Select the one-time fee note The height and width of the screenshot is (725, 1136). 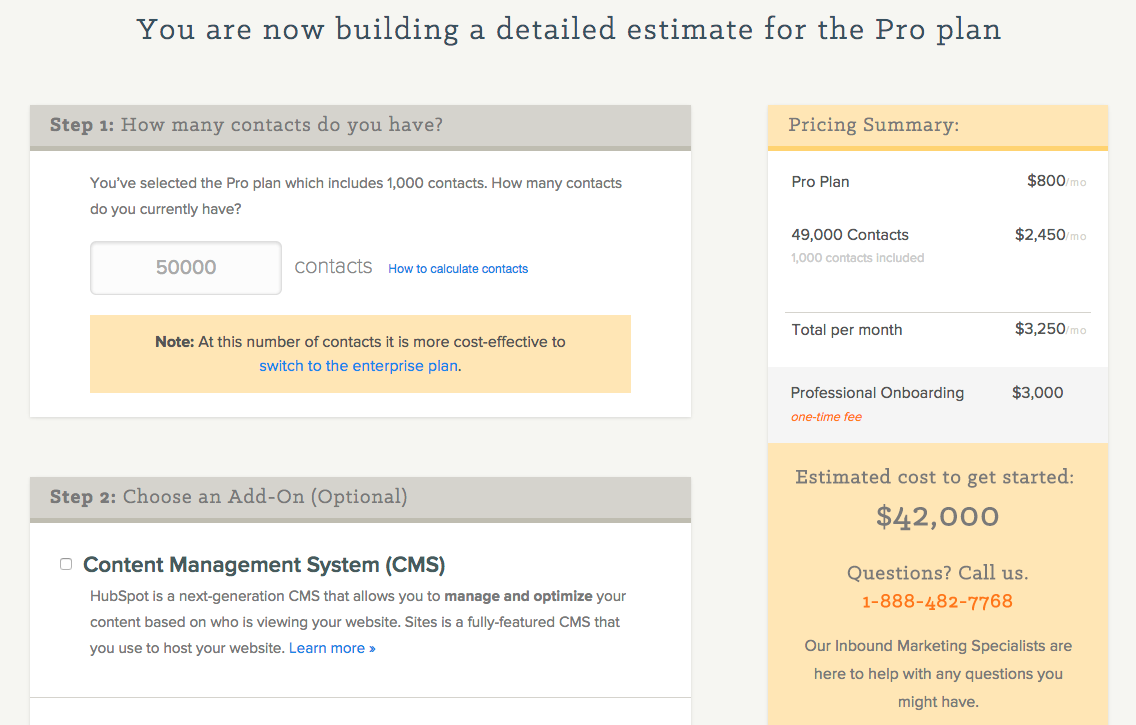point(826,417)
